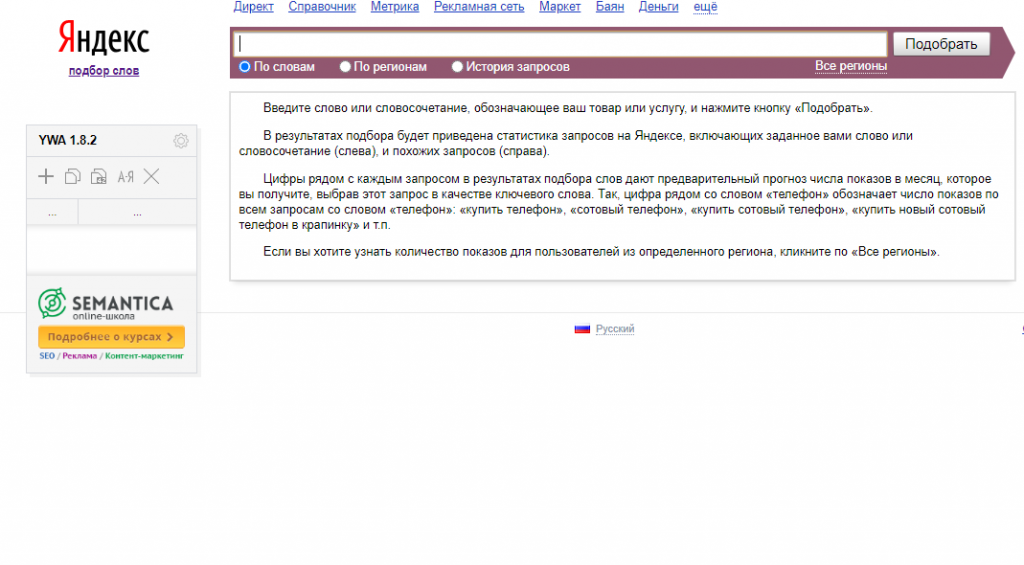Click the Подобрать button
The width and height of the screenshot is (1024, 565).
coord(941,44)
